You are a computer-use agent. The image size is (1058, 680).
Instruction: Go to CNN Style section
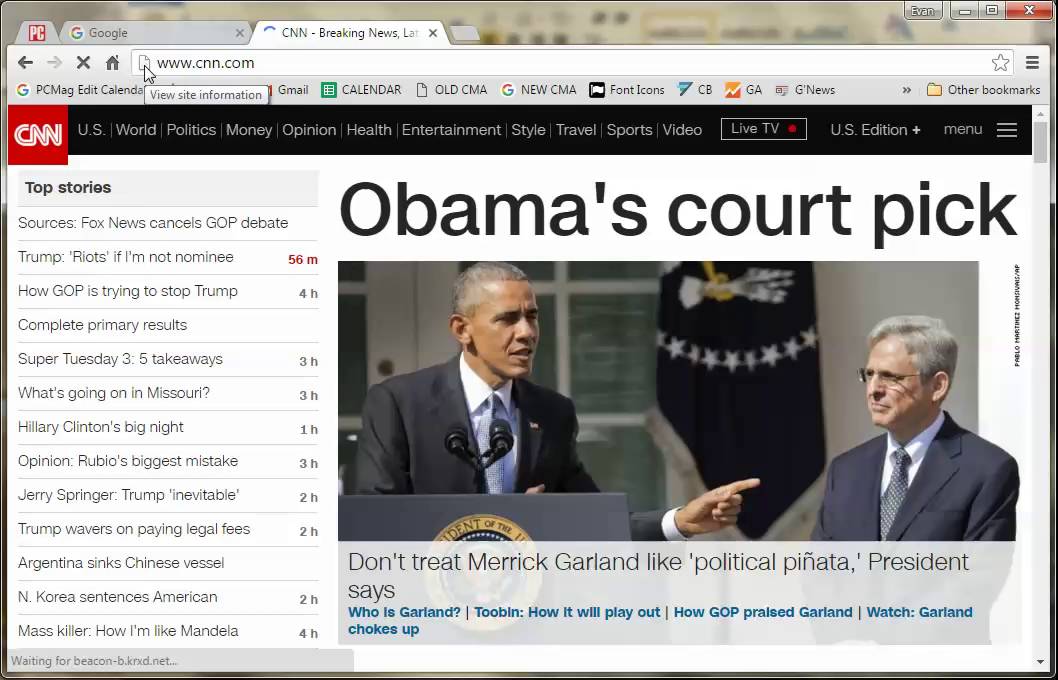tap(528, 130)
